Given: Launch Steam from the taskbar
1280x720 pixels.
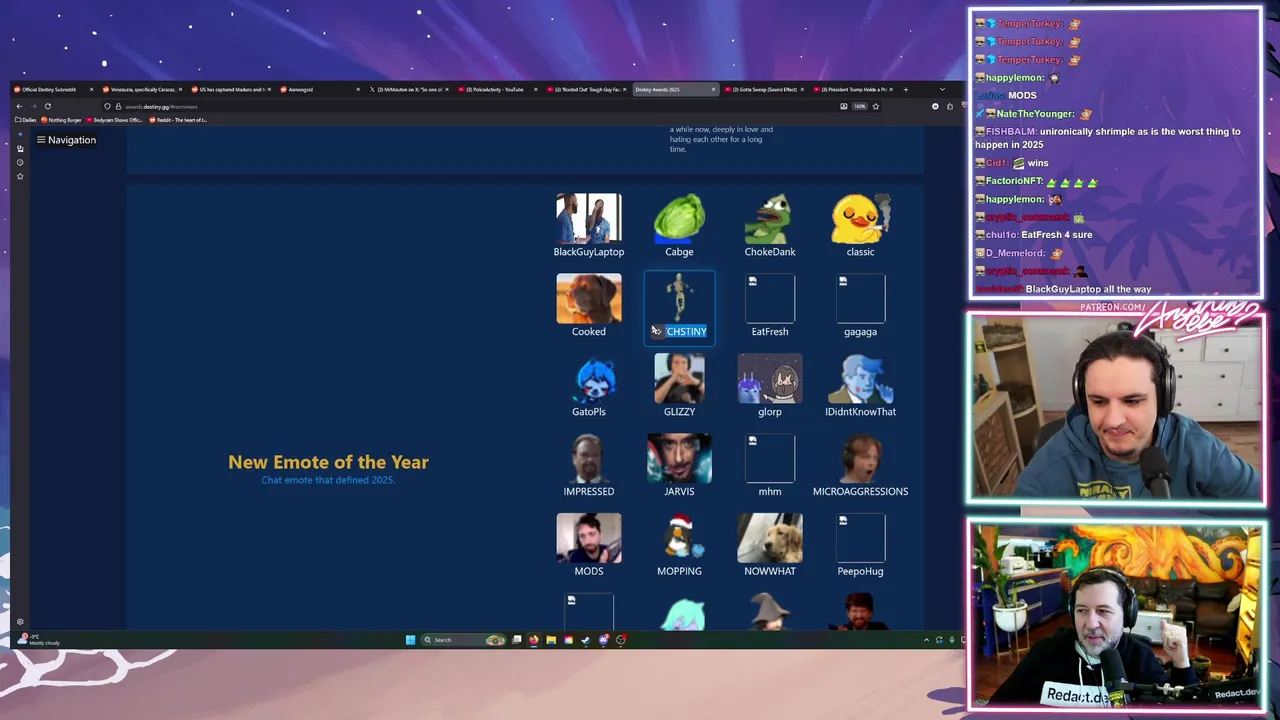Looking at the screenshot, I should tap(586, 640).
